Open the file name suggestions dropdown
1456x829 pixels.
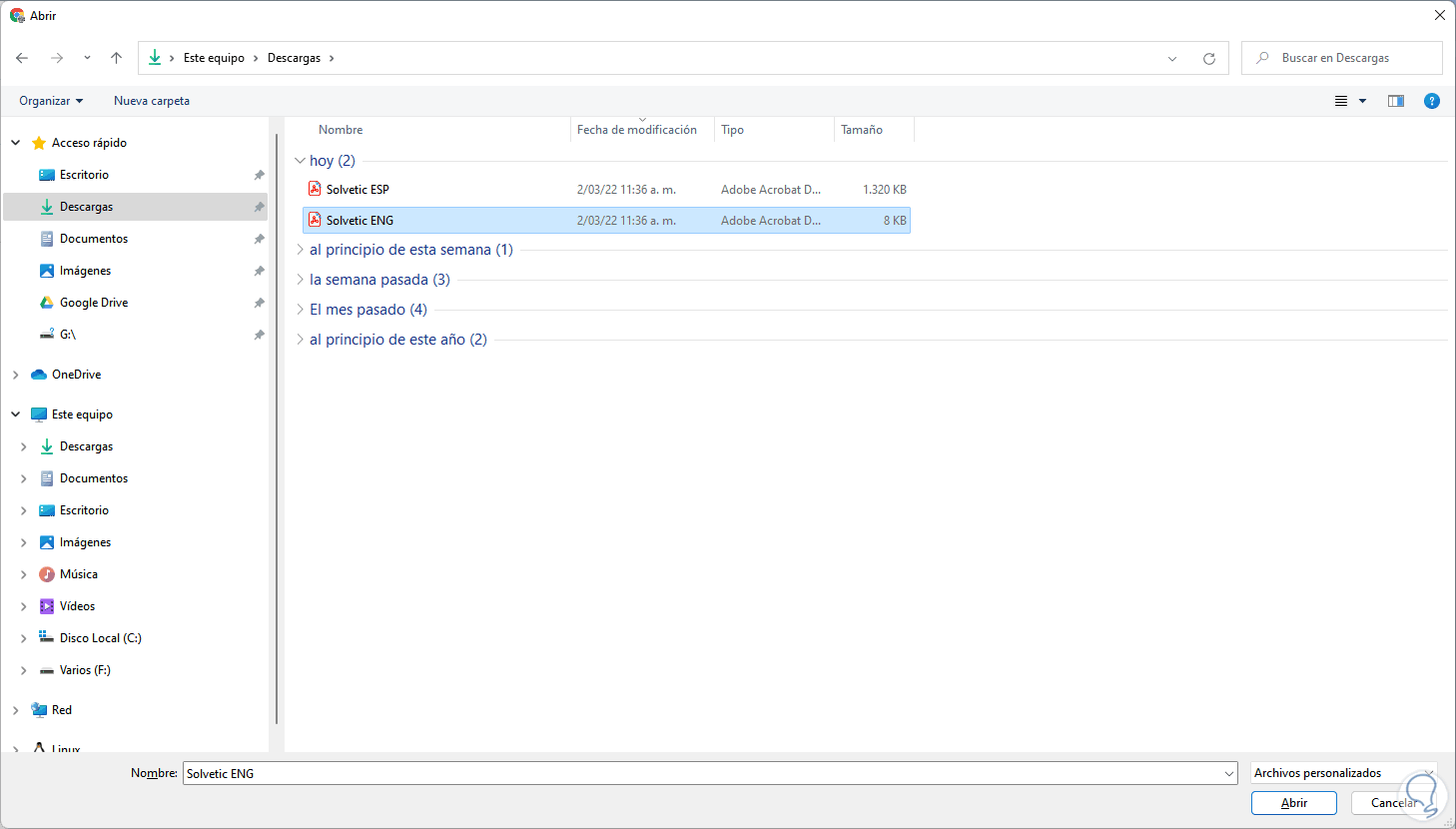(x=1229, y=773)
